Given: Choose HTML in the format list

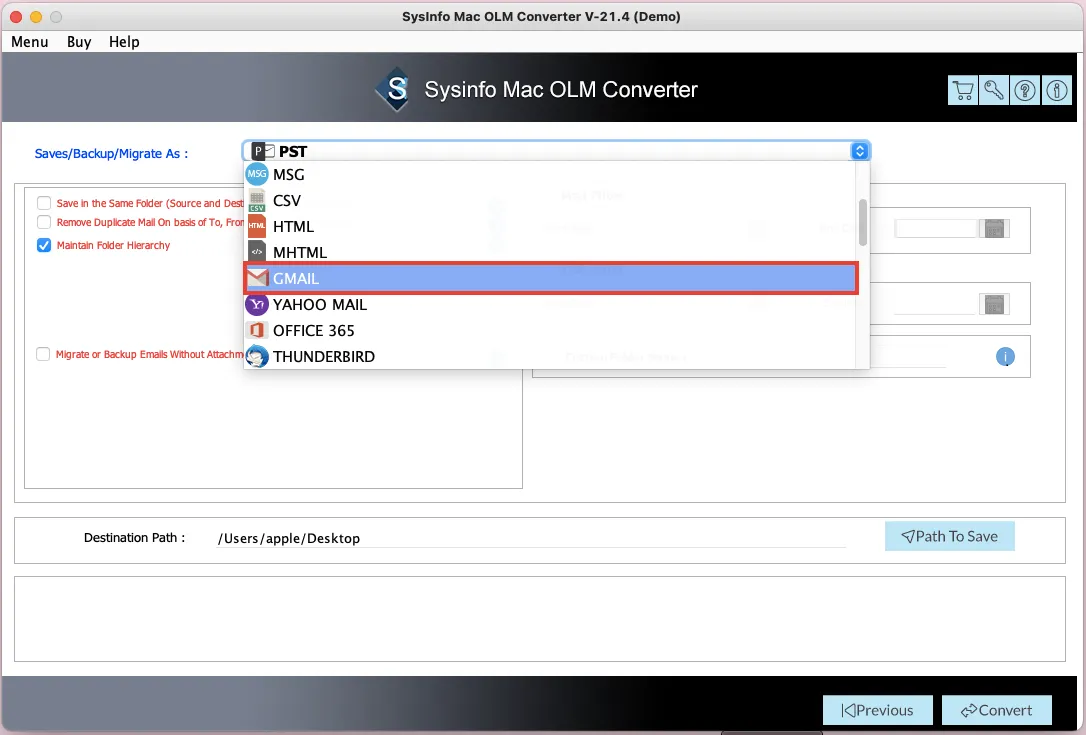Looking at the screenshot, I should click(551, 227).
